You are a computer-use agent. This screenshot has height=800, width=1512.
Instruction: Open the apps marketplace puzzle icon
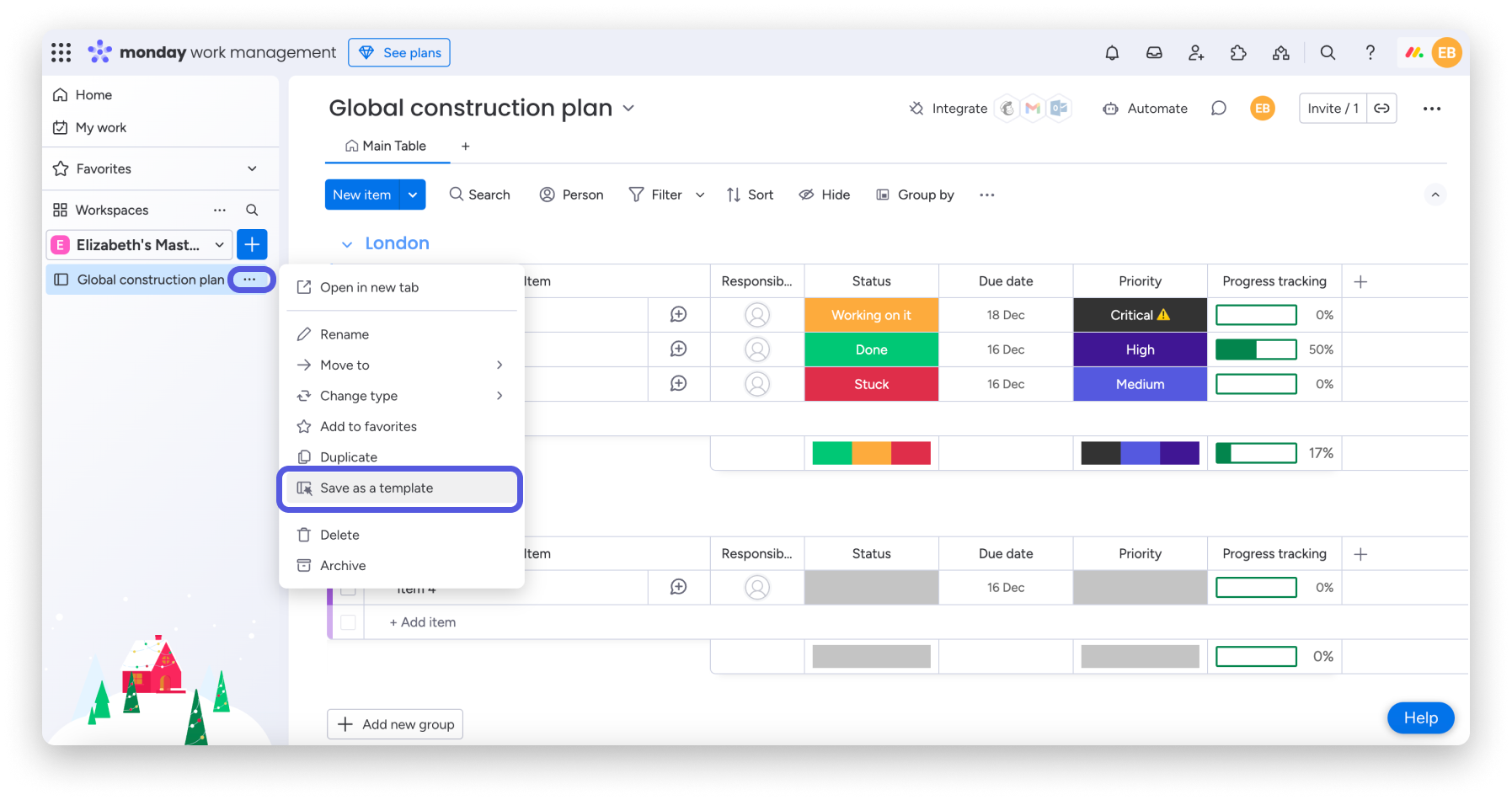[x=1238, y=52]
